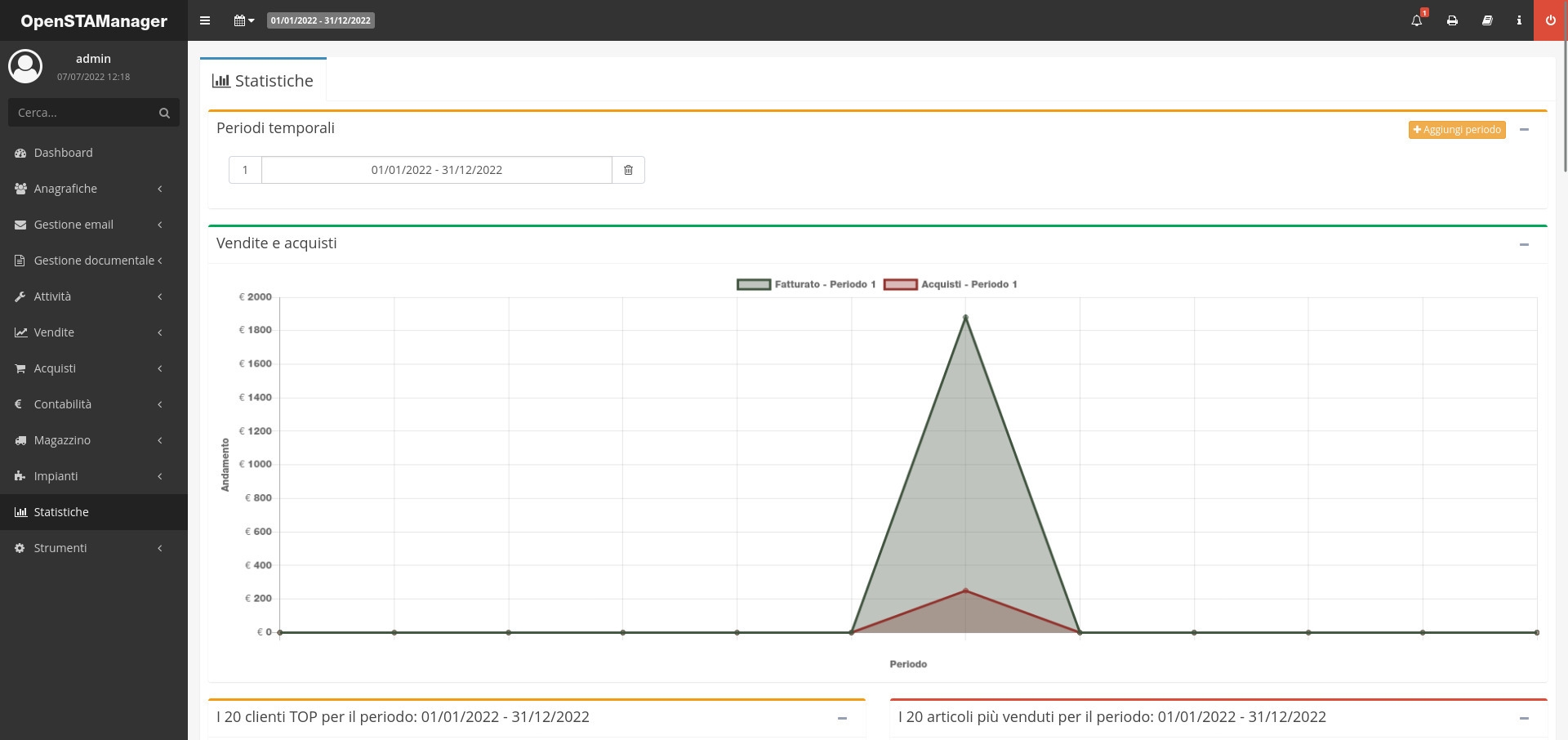Click the admin user avatar icon
The width and height of the screenshot is (1568, 740).
[x=25, y=66]
